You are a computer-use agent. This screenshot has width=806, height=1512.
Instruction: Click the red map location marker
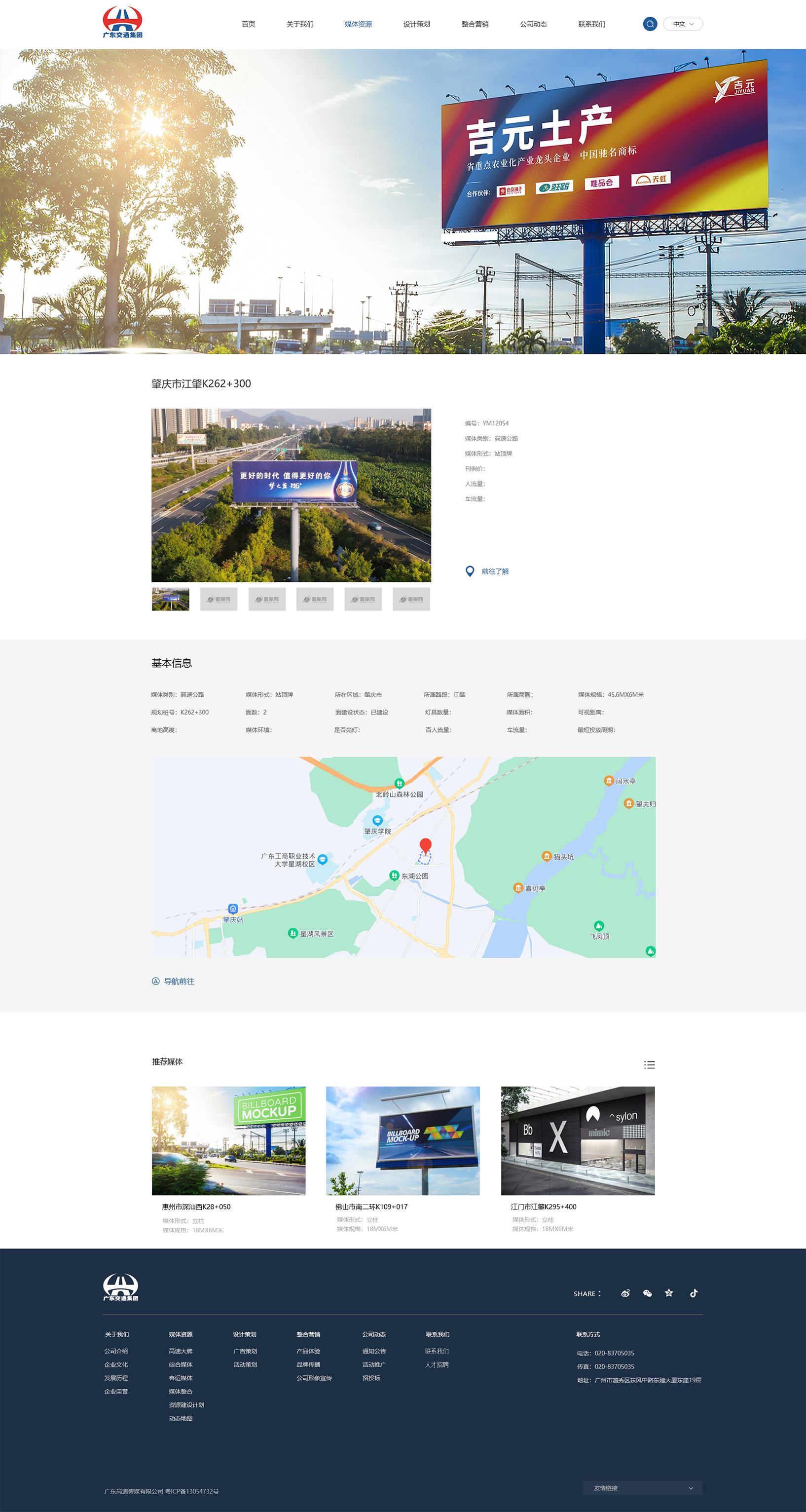(426, 846)
